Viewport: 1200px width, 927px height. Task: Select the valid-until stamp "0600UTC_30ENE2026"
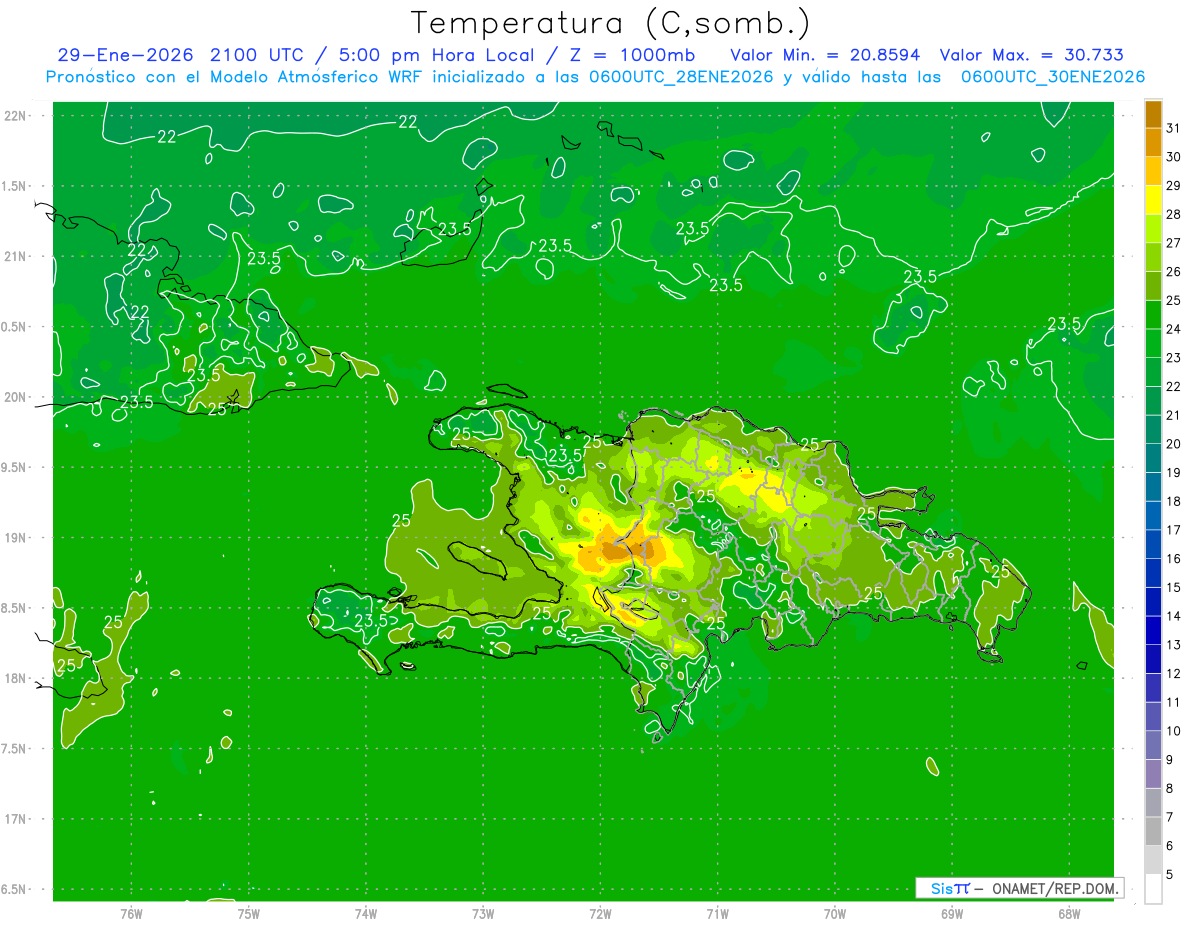pos(1053,77)
